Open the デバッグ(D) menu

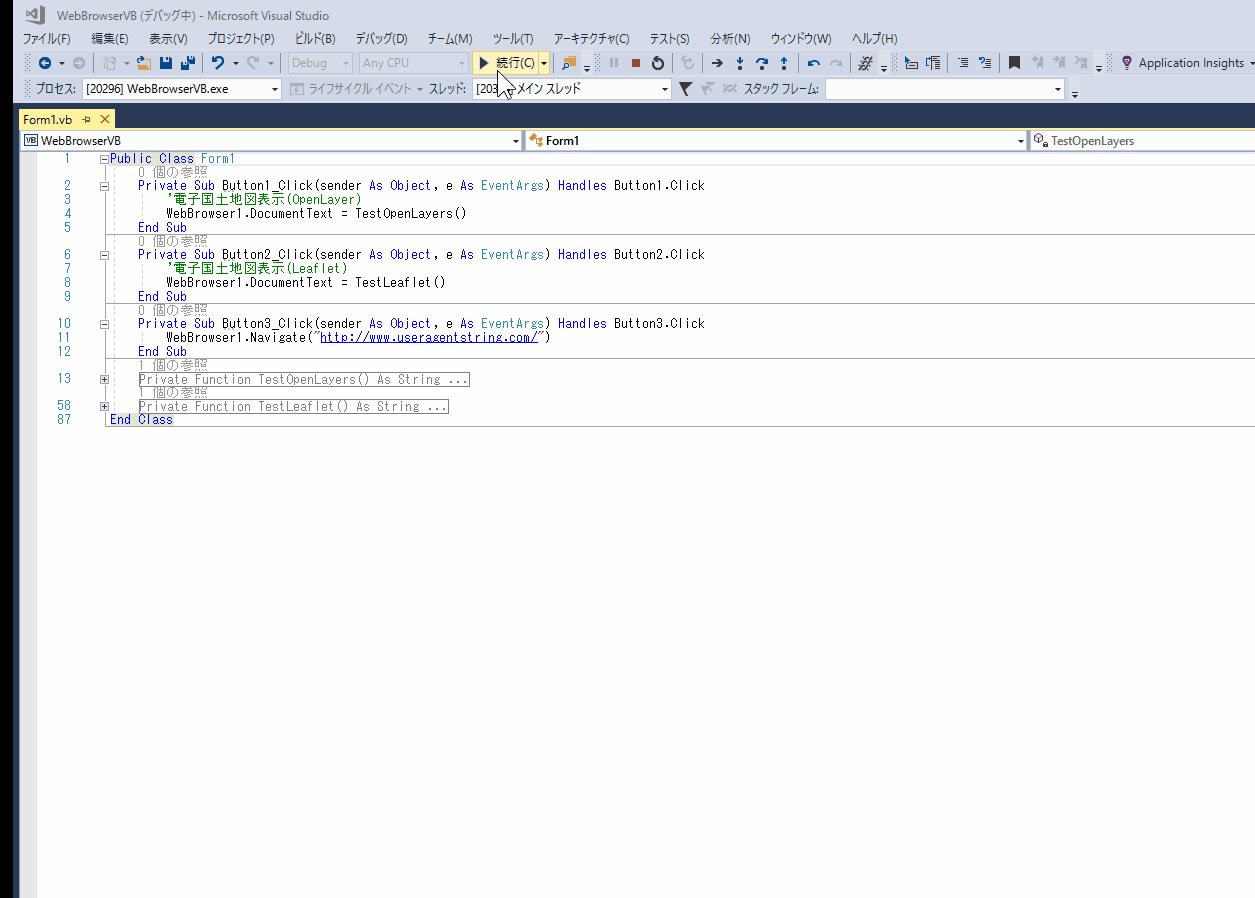[x=381, y=39]
